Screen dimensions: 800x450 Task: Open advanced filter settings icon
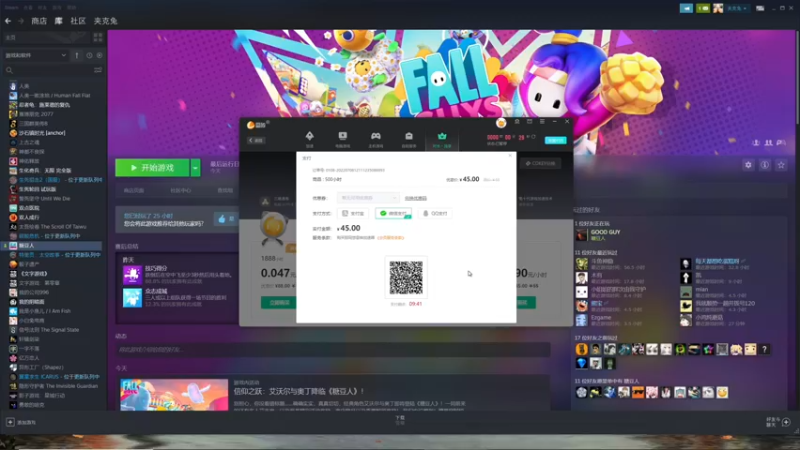(x=97, y=70)
